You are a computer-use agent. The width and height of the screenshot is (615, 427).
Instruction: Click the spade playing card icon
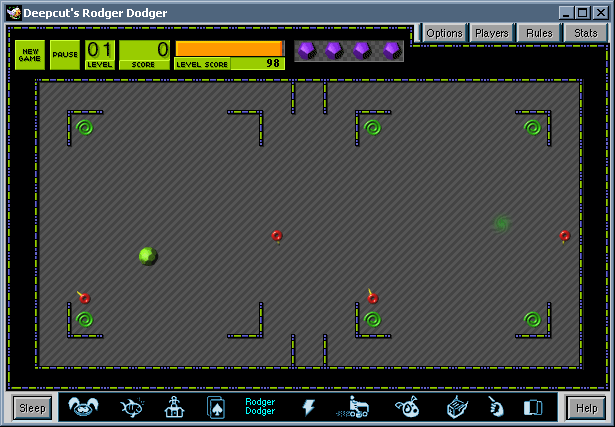click(x=215, y=407)
